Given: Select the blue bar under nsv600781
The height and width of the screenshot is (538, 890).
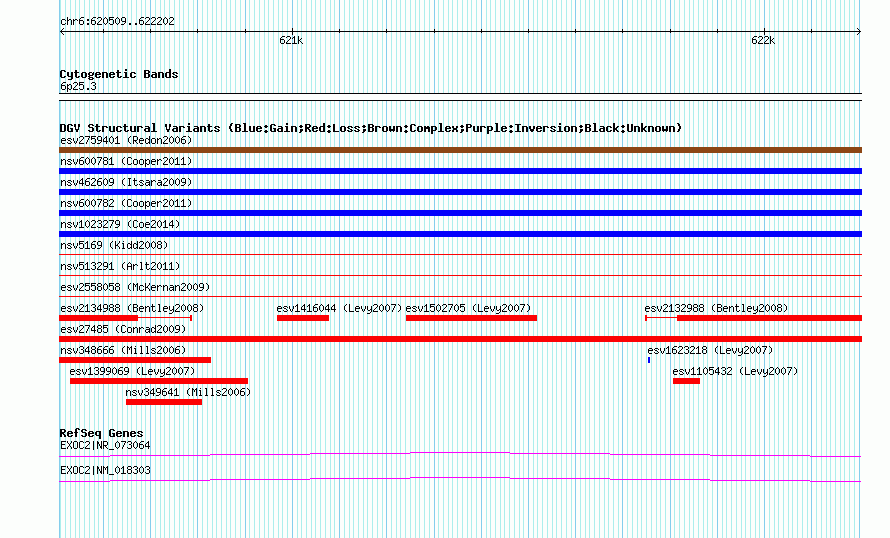Looking at the screenshot, I should point(460,171).
